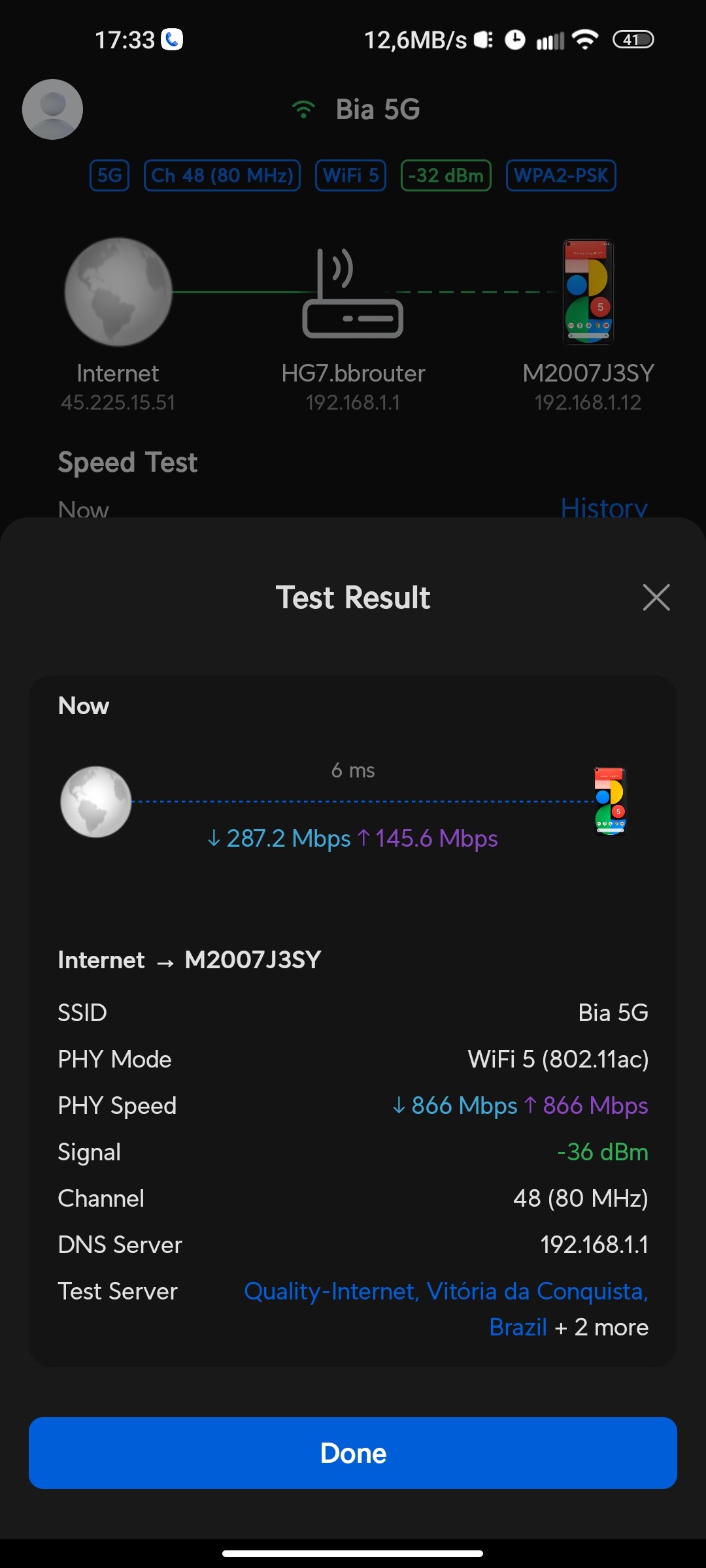The width and height of the screenshot is (706, 1568).
Task: Tap the green WiFi icon beside Bia 5G
Action: pyautogui.click(x=303, y=109)
